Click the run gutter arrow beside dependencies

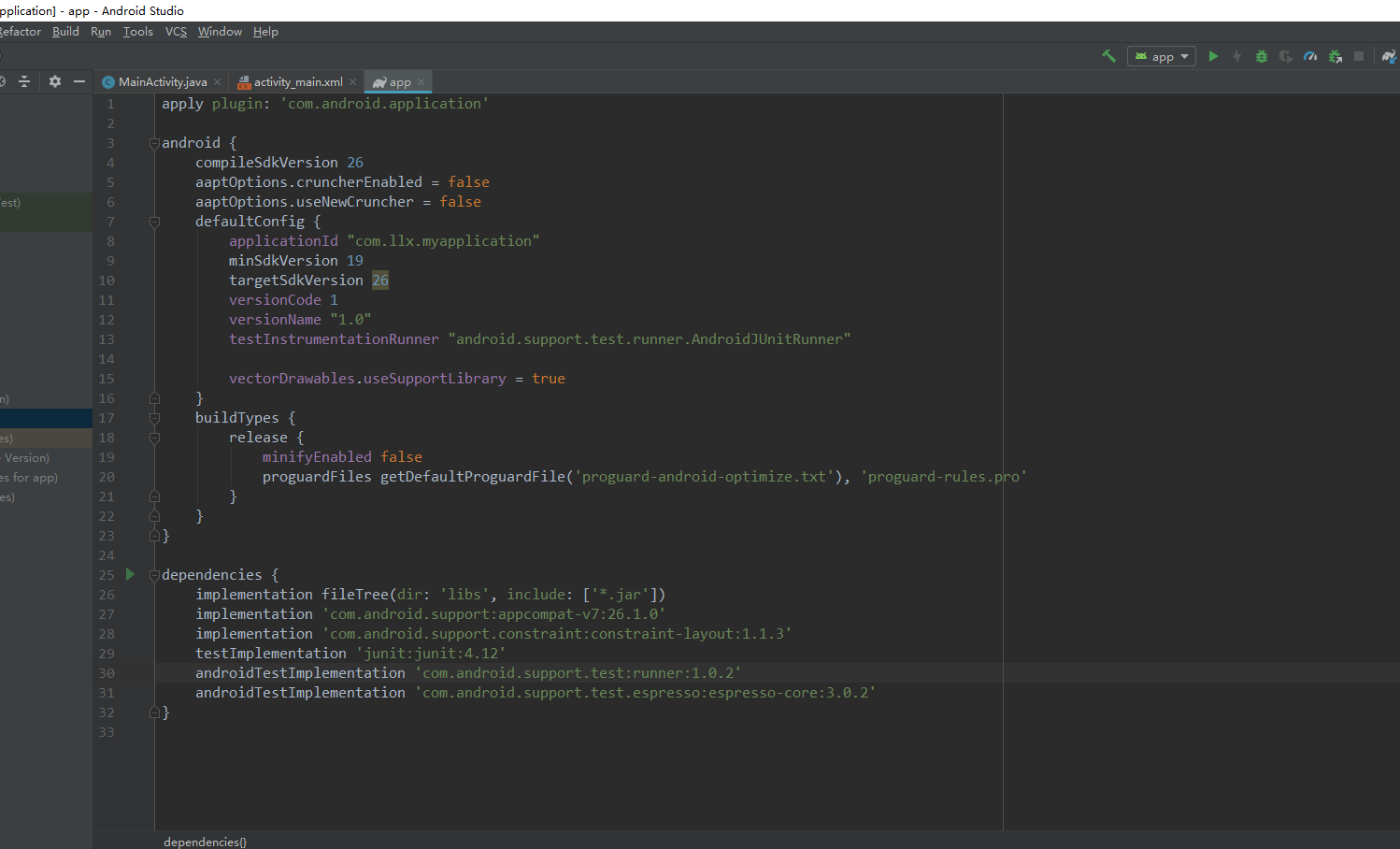coord(130,574)
